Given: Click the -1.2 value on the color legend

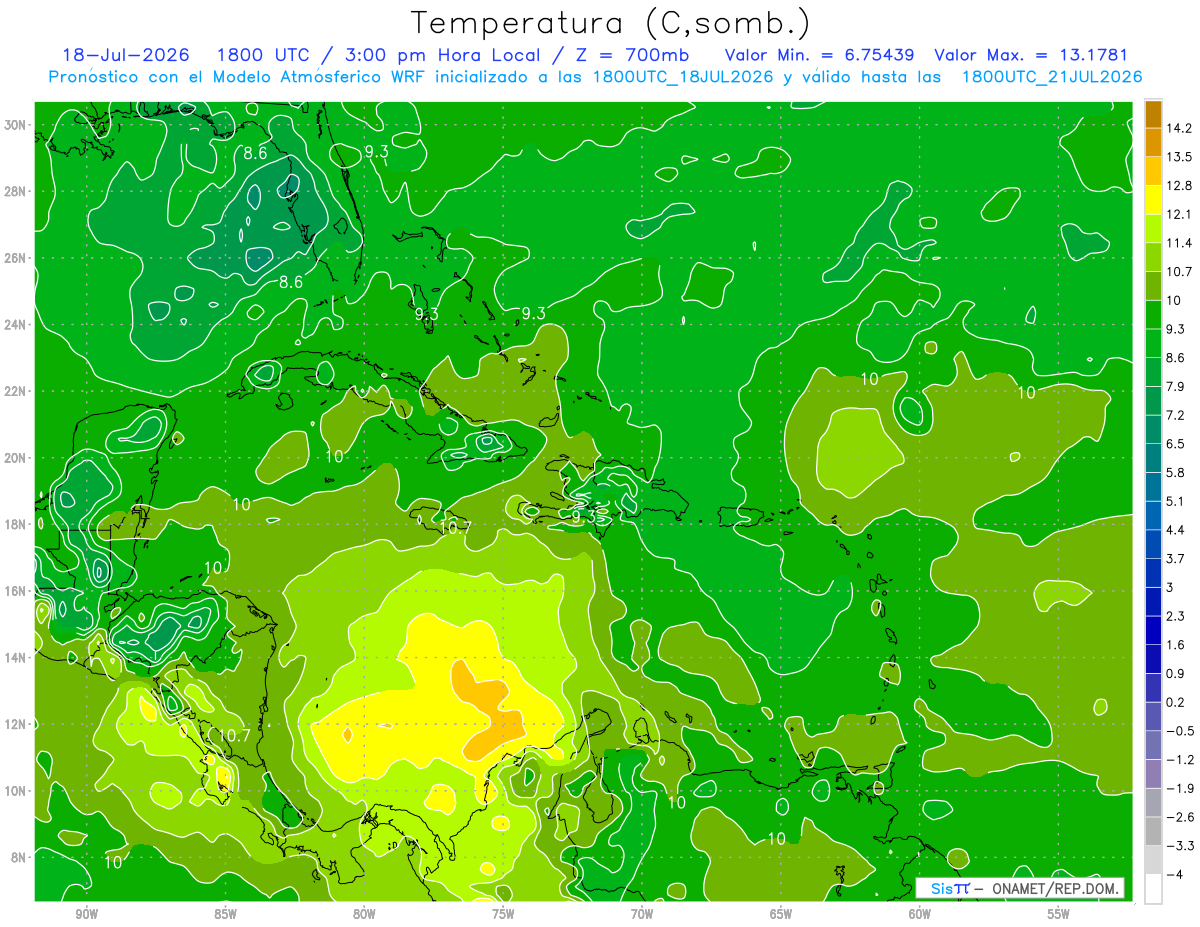Looking at the screenshot, I should click(1179, 759).
